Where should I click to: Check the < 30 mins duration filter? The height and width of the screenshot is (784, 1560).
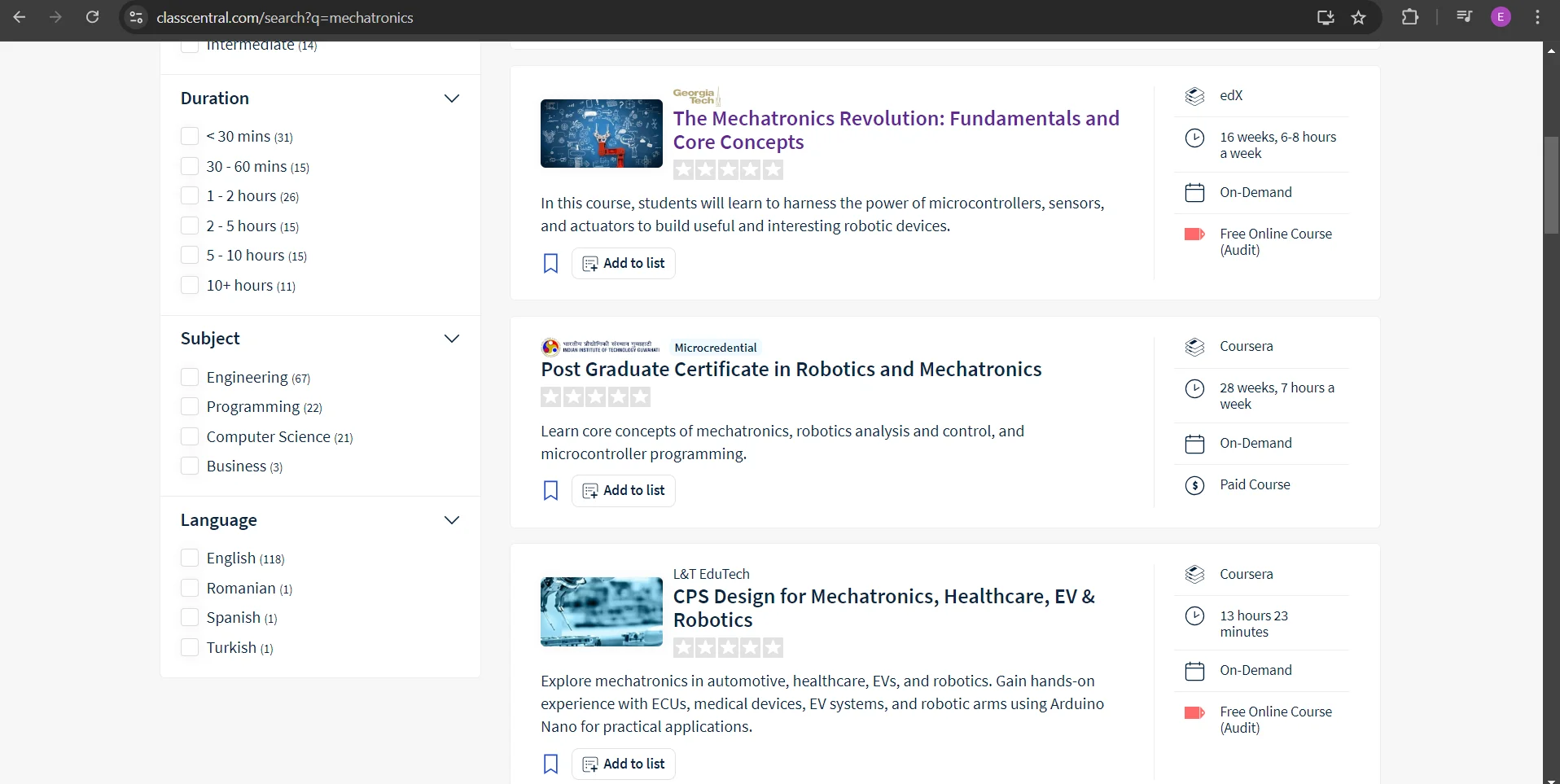click(x=190, y=136)
